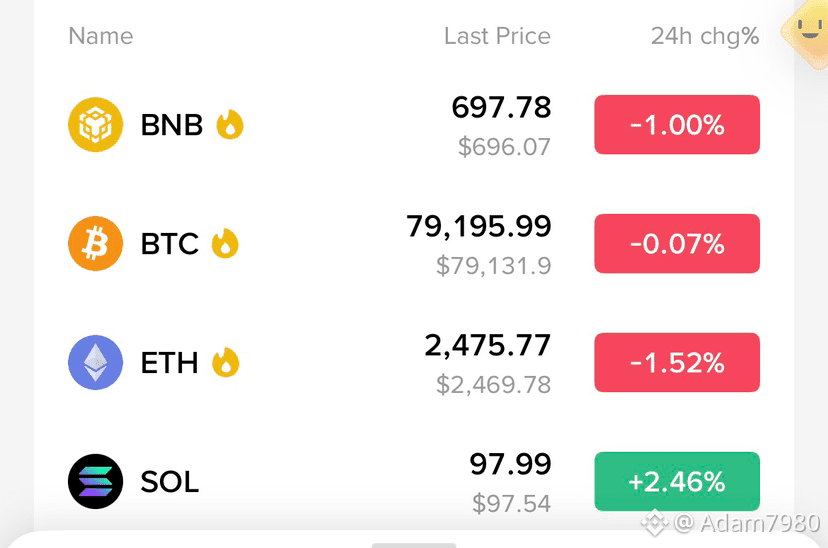
Task: Tap ETH's red -1.52% swatch
Action: pos(677,362)
